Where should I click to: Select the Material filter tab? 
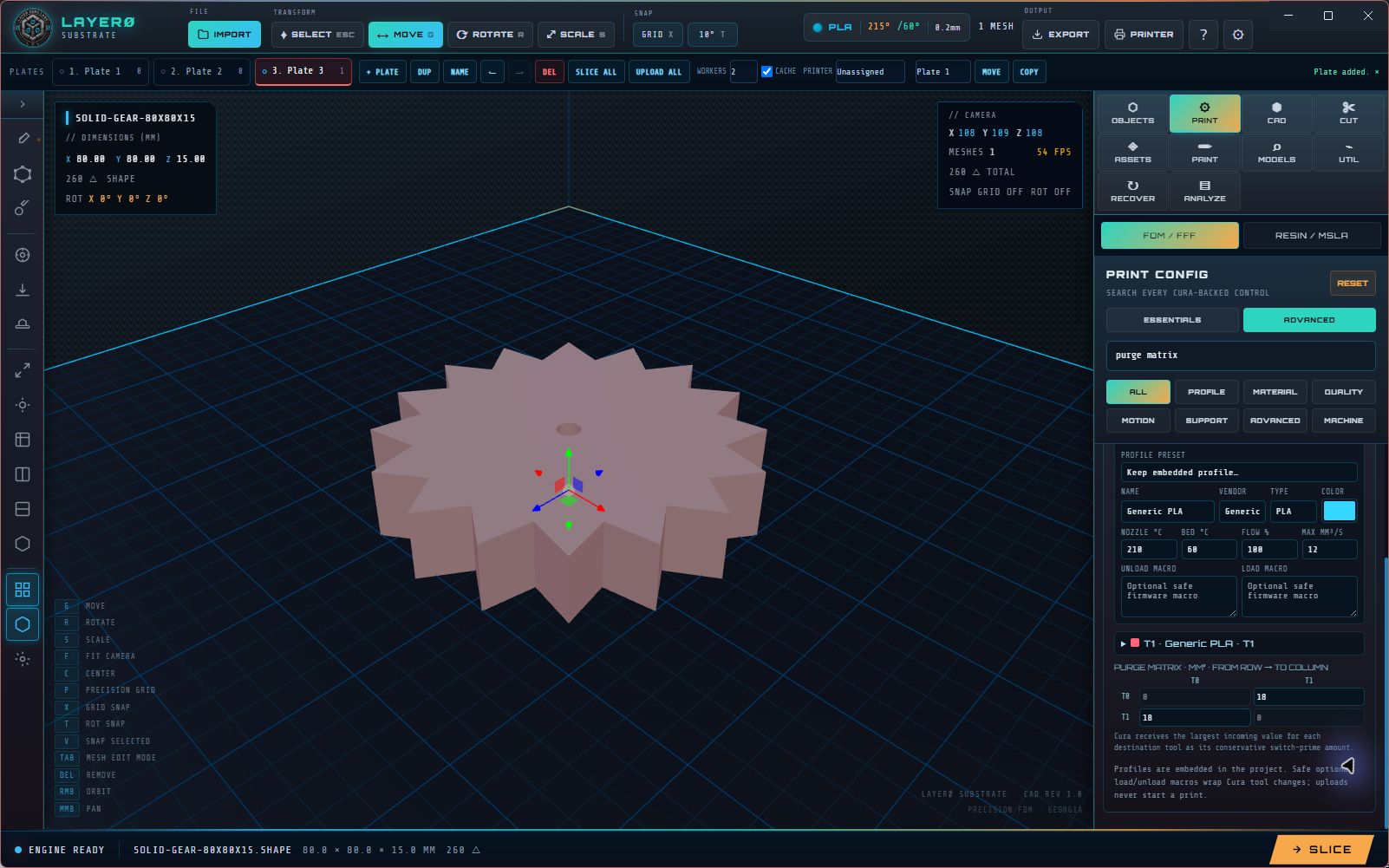point(1275,392)
